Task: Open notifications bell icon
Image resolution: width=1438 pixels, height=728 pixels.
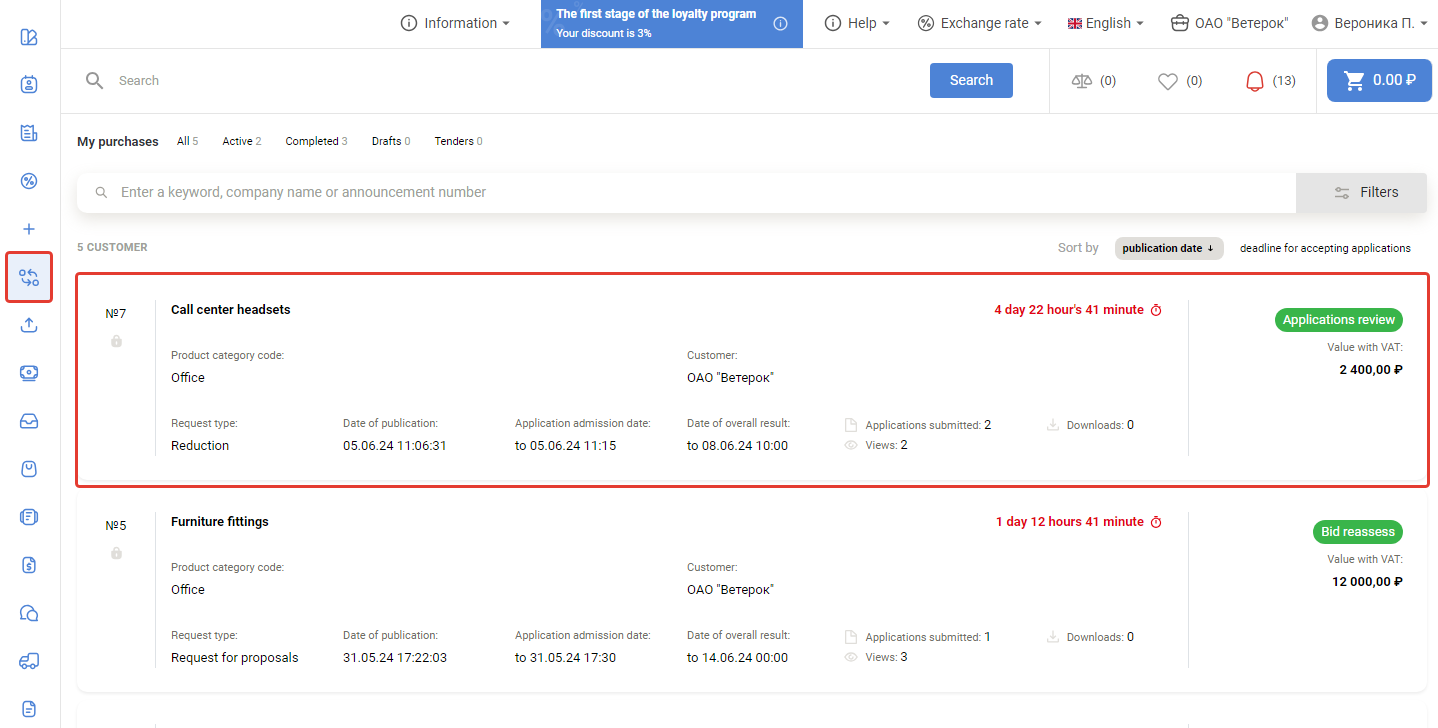Action: click(1254, 81)
